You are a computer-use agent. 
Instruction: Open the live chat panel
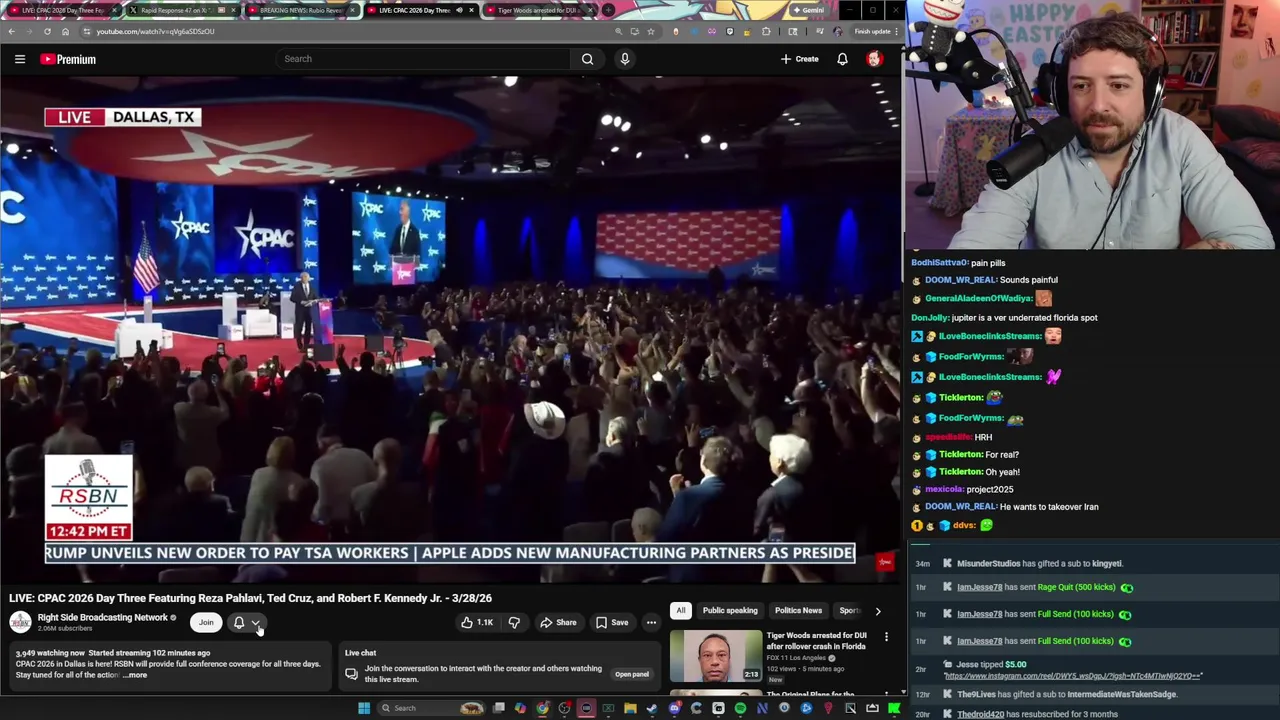click(632, 674)
